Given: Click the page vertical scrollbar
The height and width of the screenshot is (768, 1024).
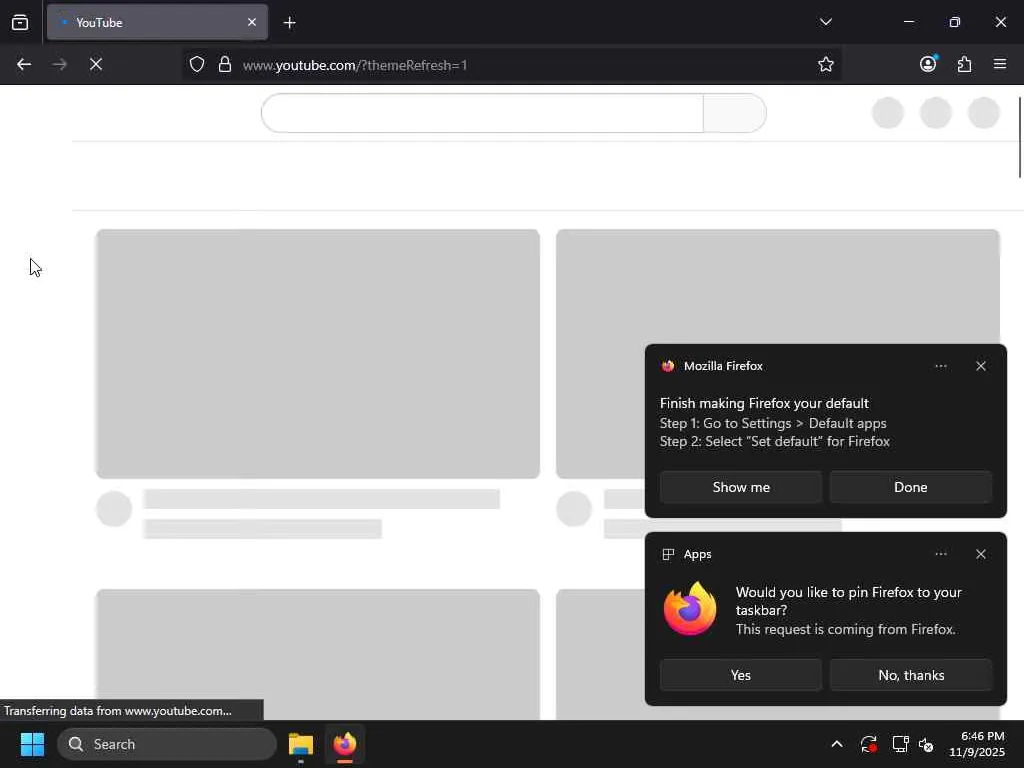Looking at the screenshot, I should click(x=1019, y=137).
